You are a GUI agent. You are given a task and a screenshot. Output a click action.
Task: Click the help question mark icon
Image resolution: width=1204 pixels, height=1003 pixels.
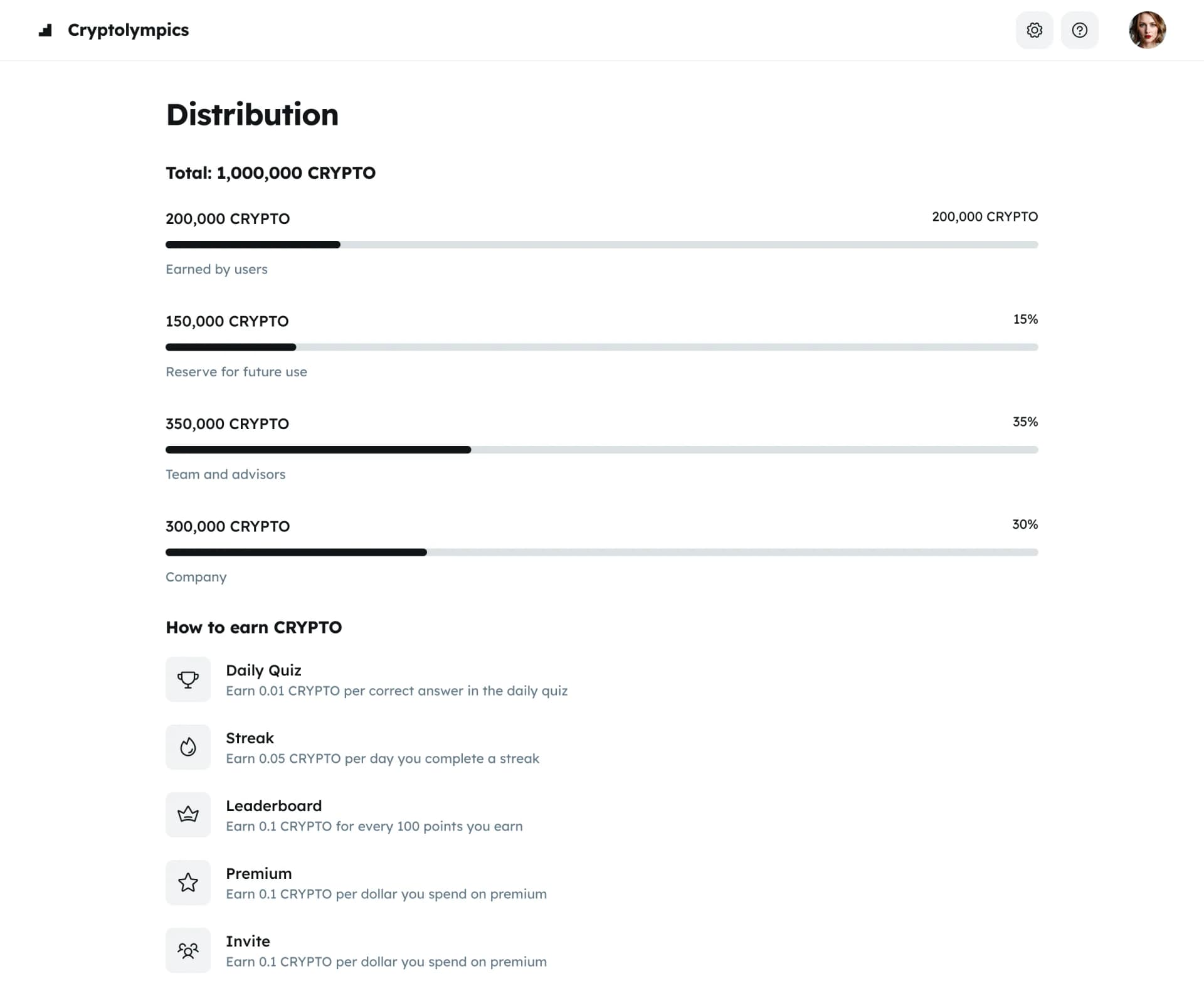[1079, 30]
